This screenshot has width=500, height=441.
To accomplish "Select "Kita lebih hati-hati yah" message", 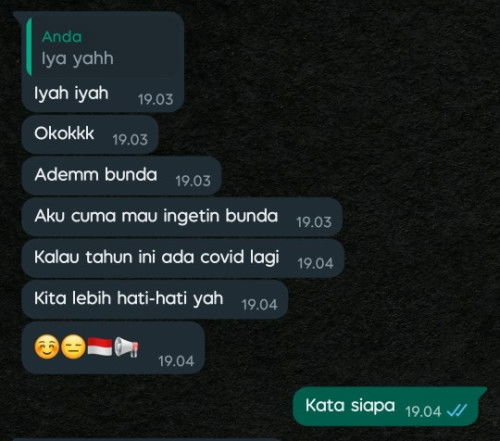I will click(155, 300).
